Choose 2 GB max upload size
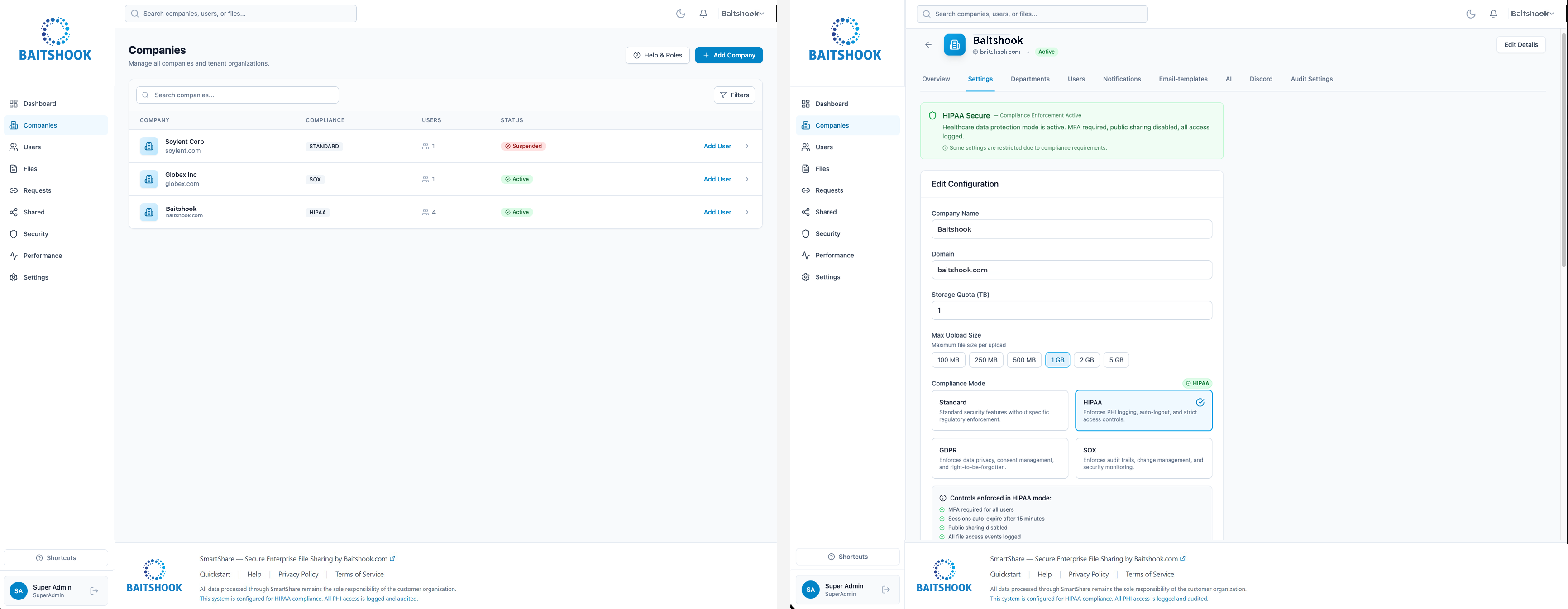Viewport: 1568px width, 609px height. [1086, 360]
